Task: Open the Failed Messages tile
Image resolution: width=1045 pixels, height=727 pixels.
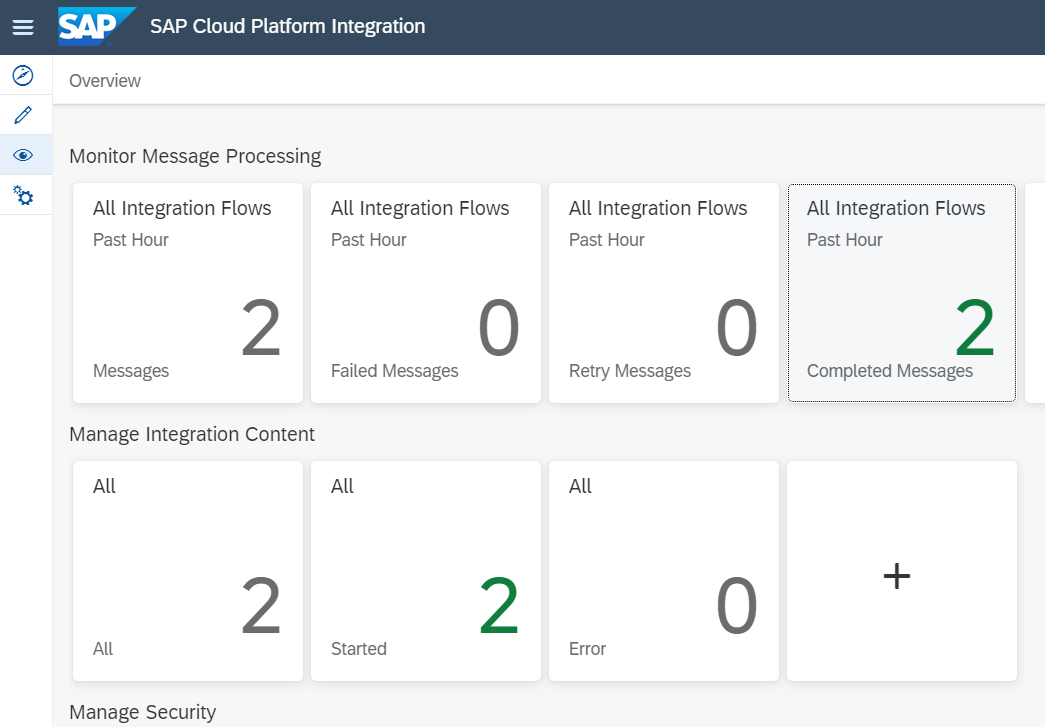Action: pyautogui.click(x=426, y=293)
